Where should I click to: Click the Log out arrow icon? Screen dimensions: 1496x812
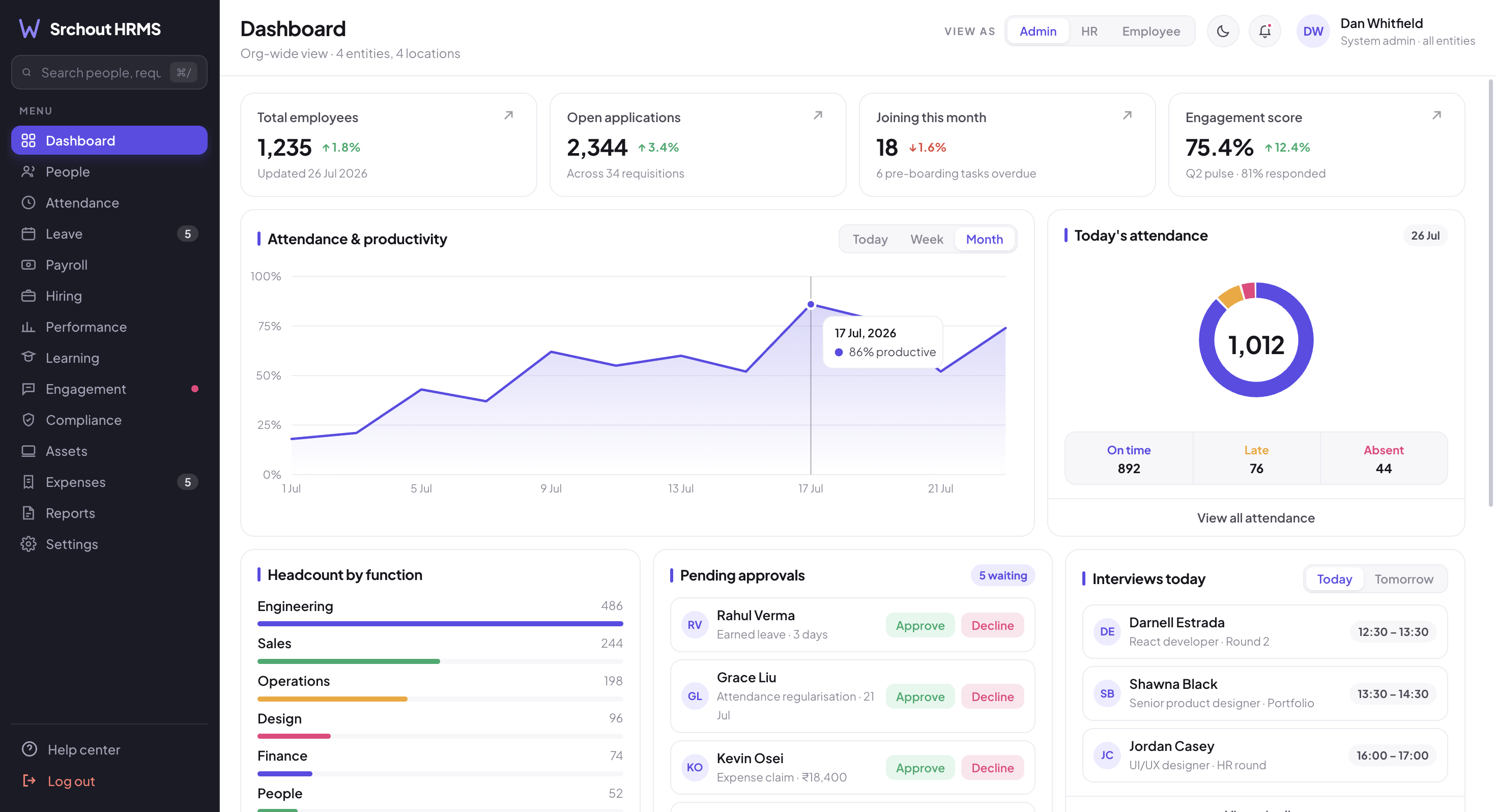click(x=30, y=780)
